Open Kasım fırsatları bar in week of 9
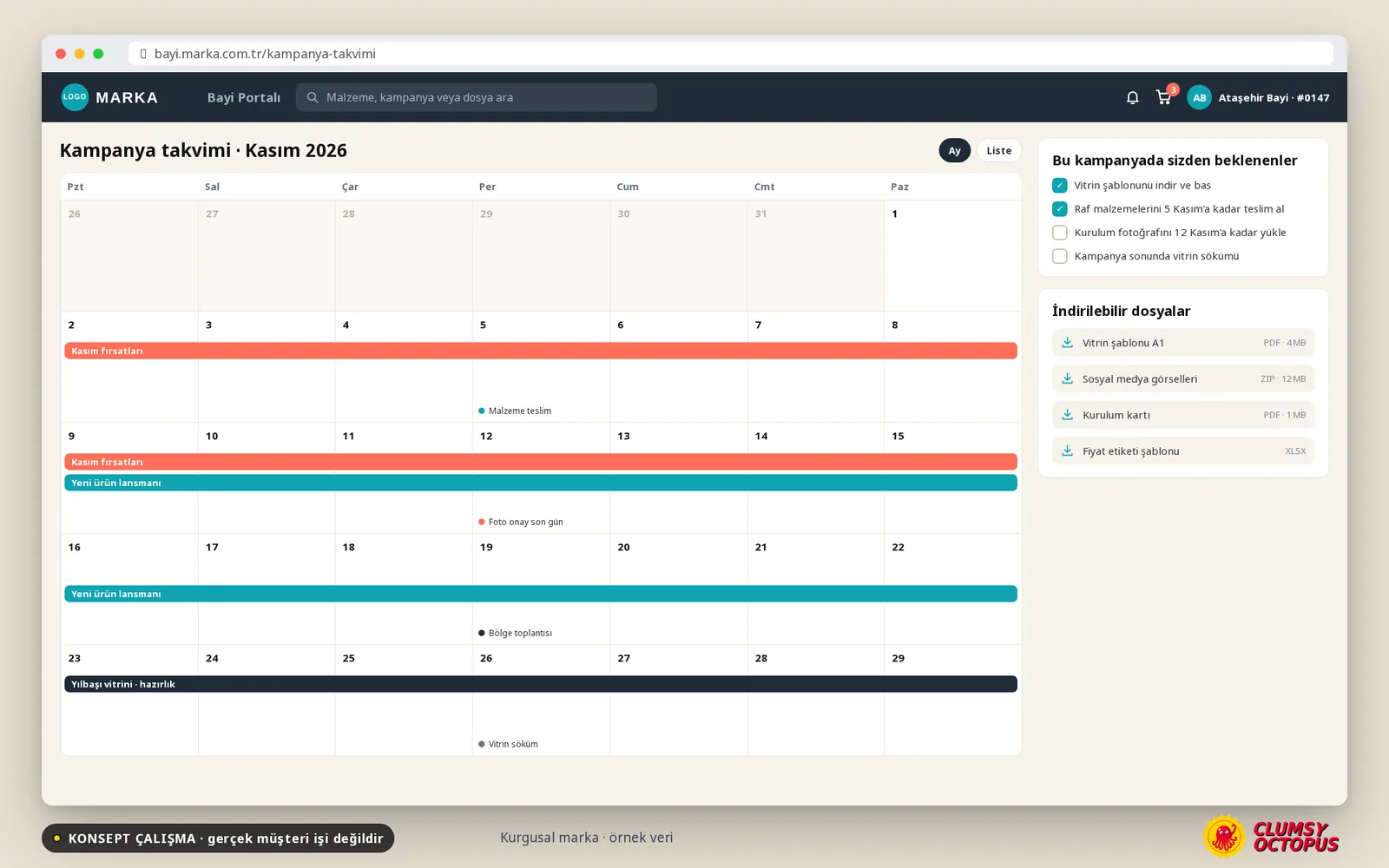 point(541,462)
